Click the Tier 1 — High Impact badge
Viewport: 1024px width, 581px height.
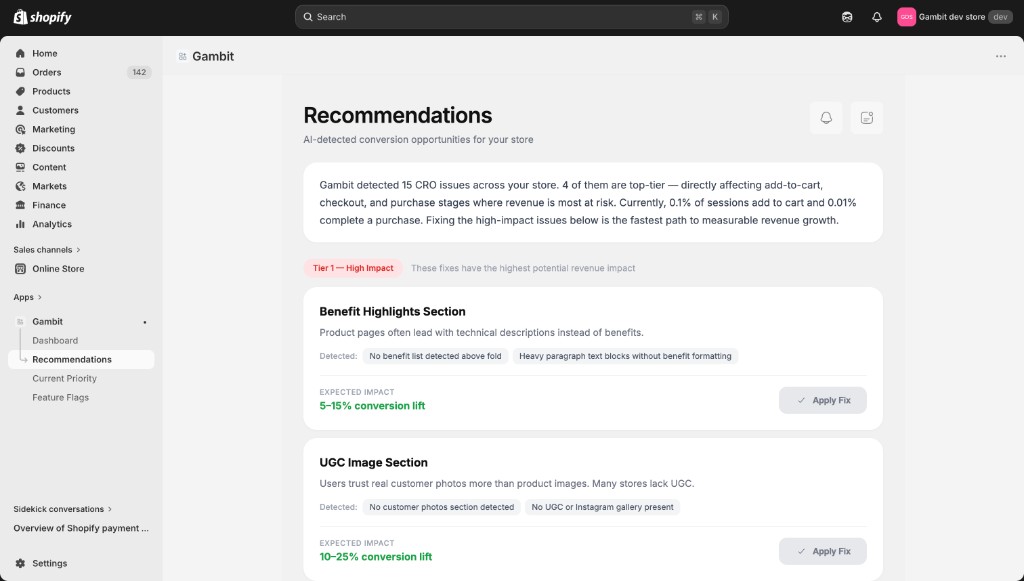click(x=353, y=268)
